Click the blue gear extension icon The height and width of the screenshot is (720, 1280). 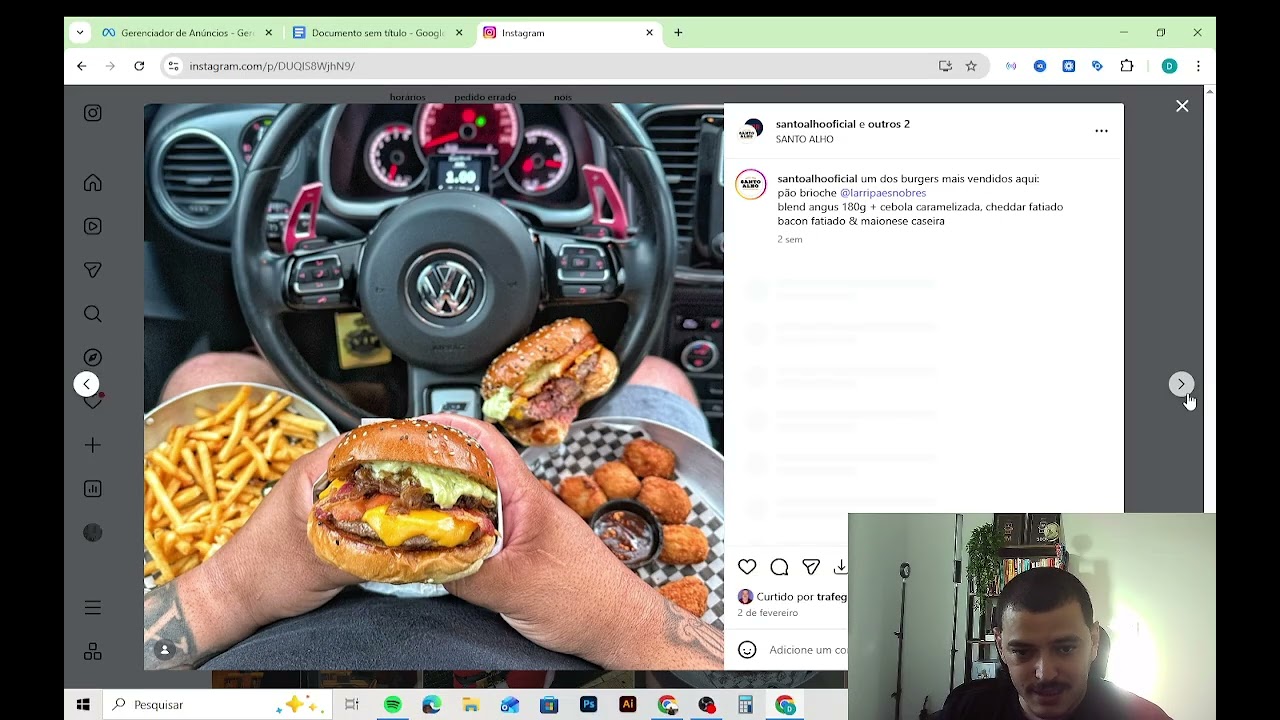pos(1069,66)
